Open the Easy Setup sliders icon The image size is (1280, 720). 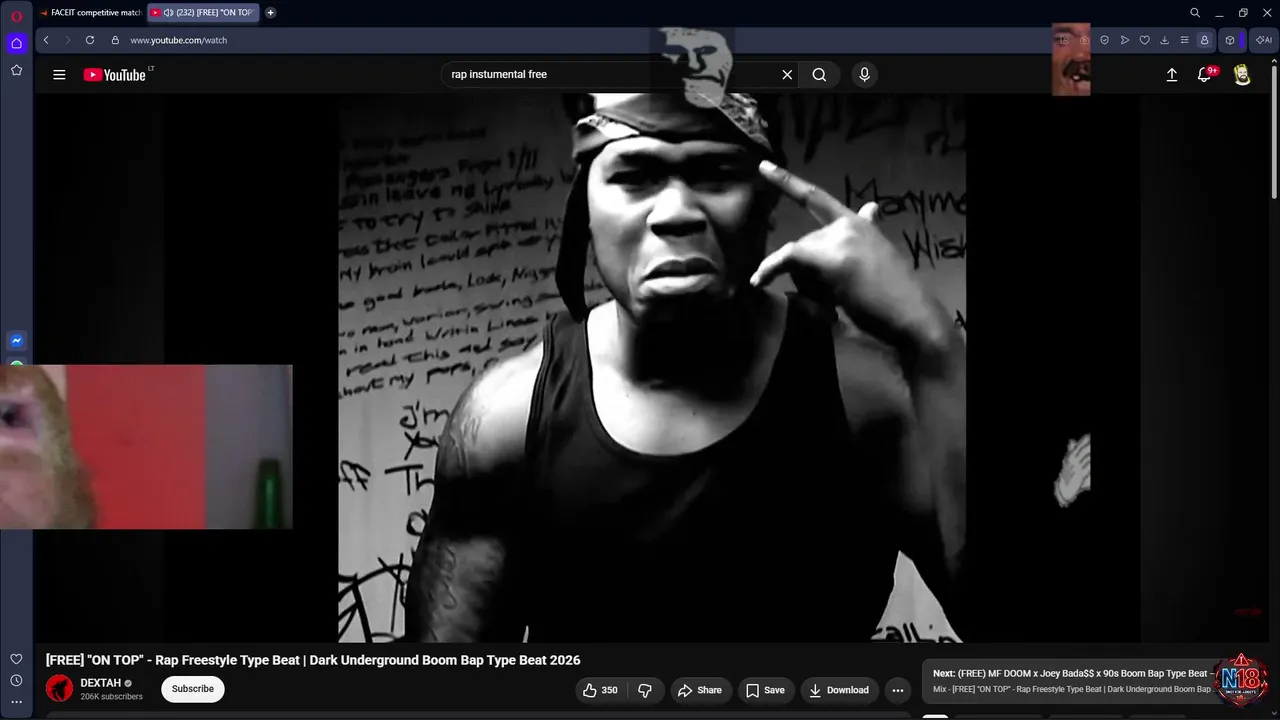point(1184,40)
